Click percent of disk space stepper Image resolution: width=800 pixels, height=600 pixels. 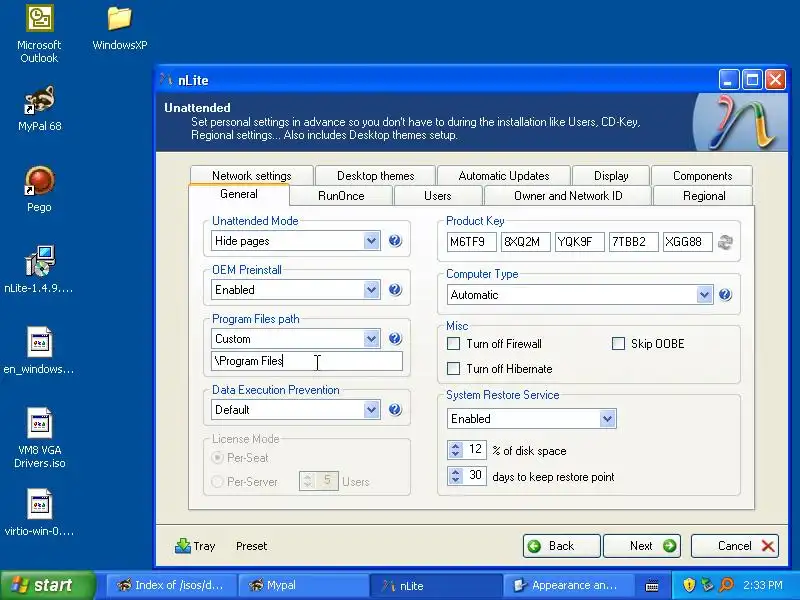[x=455, y=450]
